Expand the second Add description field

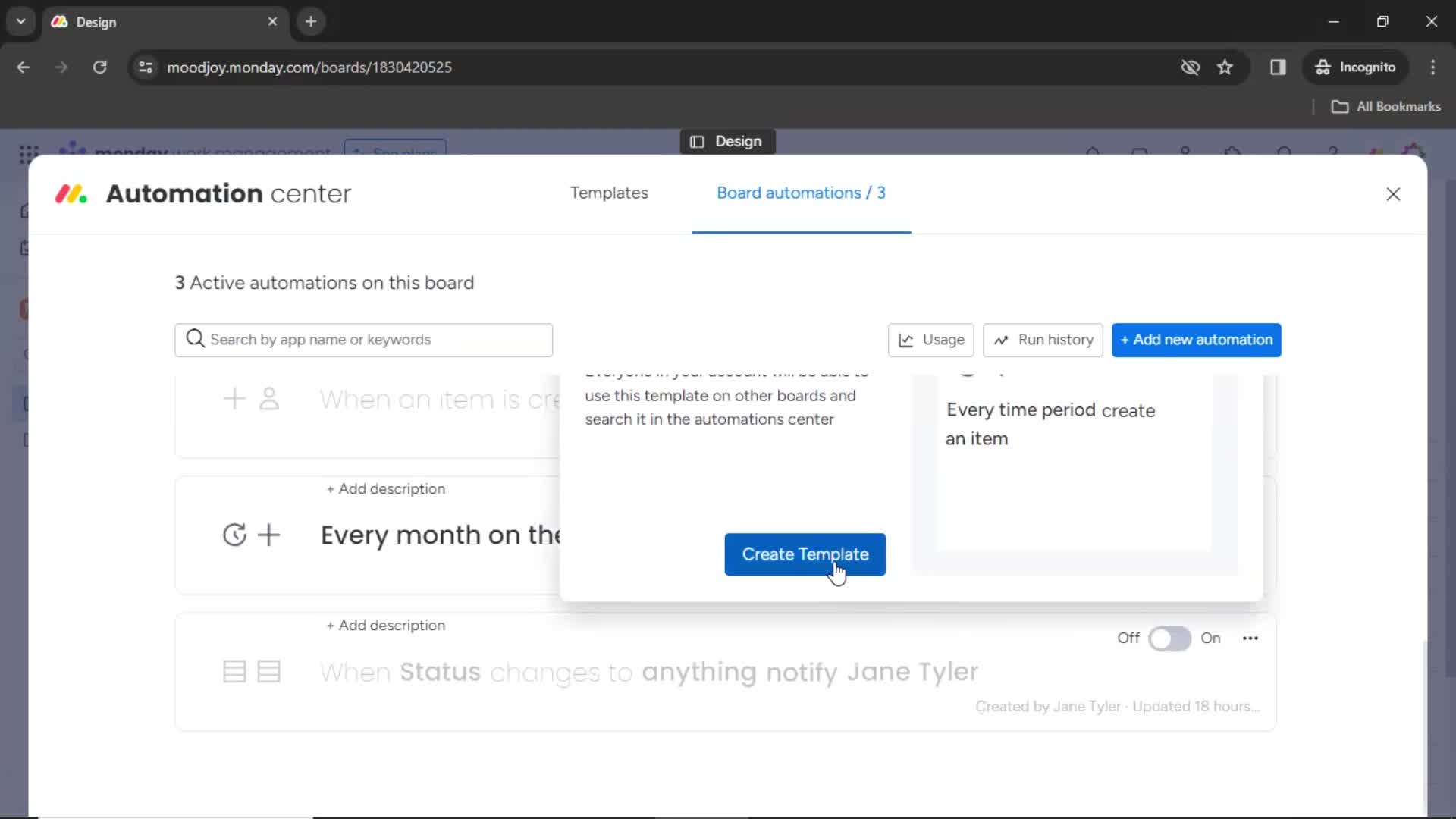384,625
